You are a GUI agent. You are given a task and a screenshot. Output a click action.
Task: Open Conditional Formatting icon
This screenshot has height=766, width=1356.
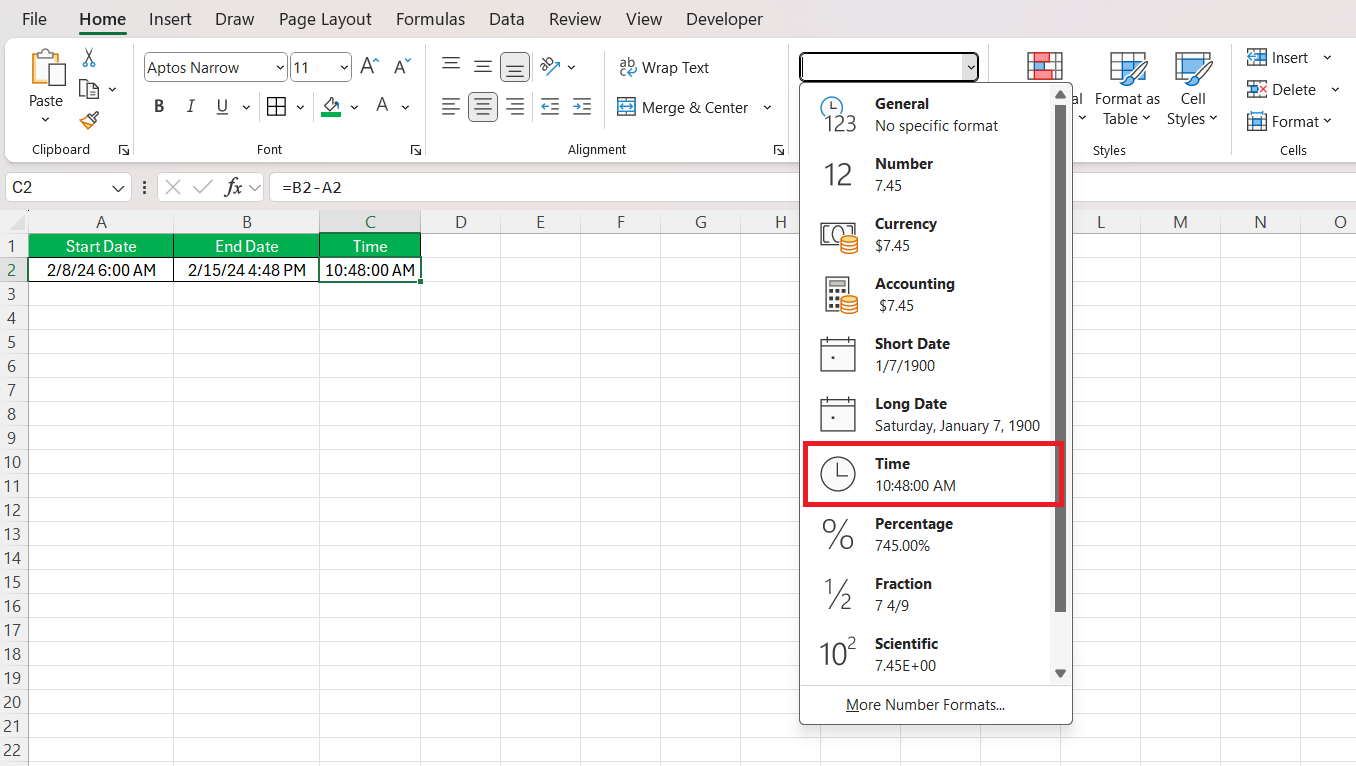[1045, 66]
